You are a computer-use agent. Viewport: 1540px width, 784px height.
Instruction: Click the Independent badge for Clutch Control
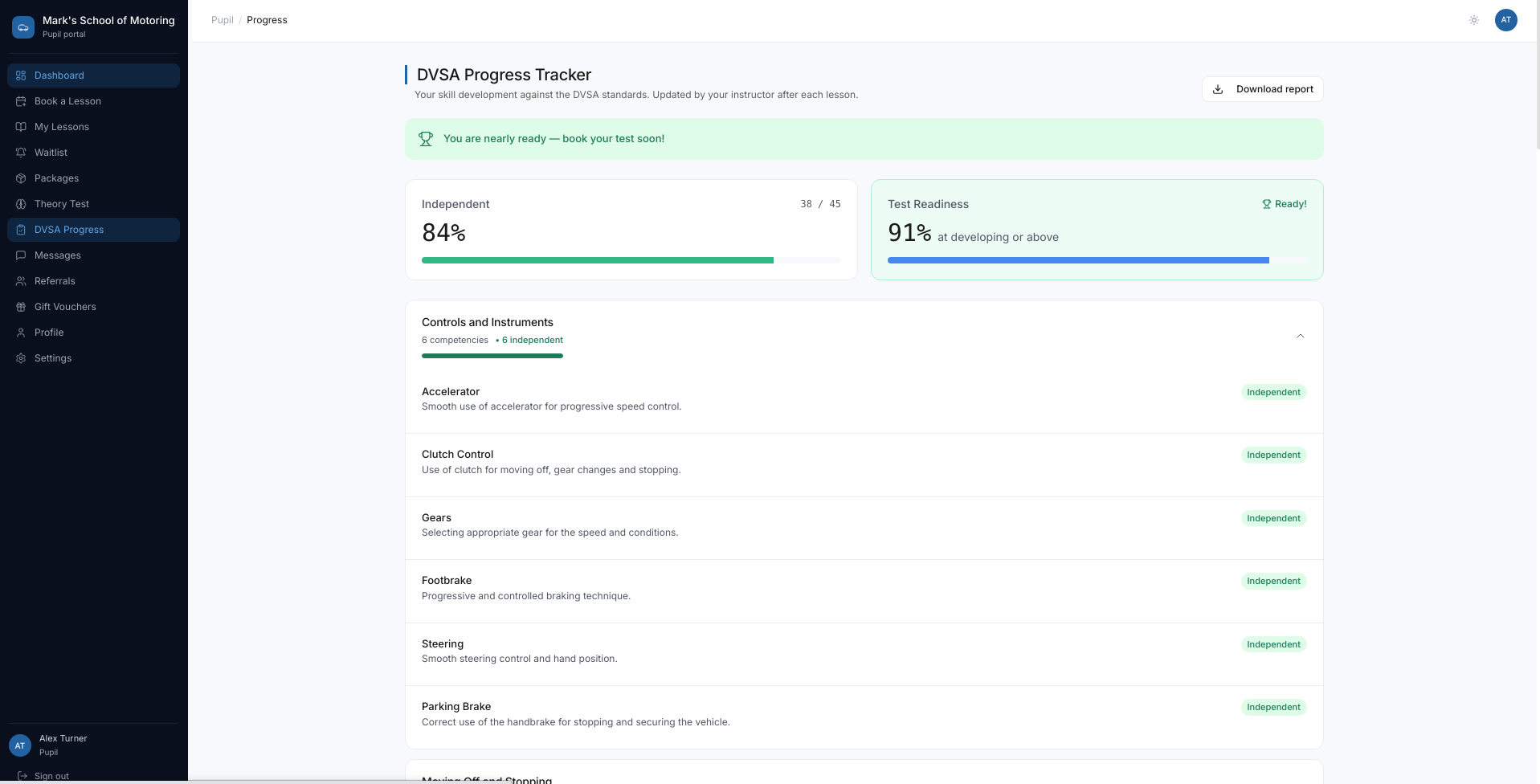click(x=1273, y=455)
